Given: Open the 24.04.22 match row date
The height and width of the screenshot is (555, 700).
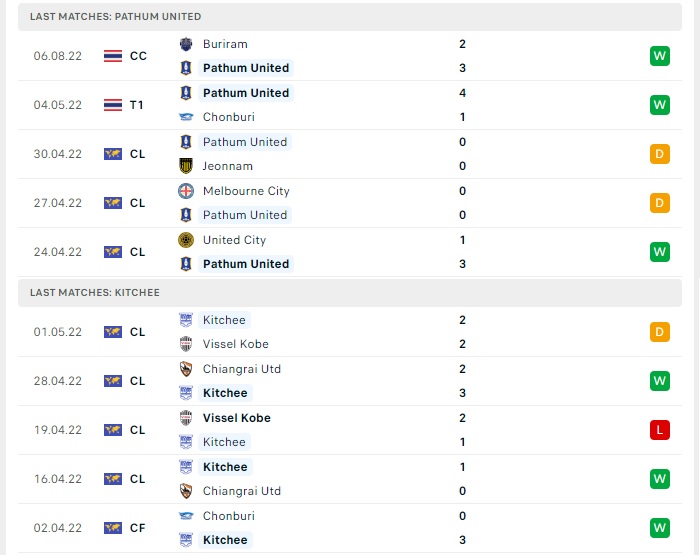Looking at the screenshot, I should (58, 252).
